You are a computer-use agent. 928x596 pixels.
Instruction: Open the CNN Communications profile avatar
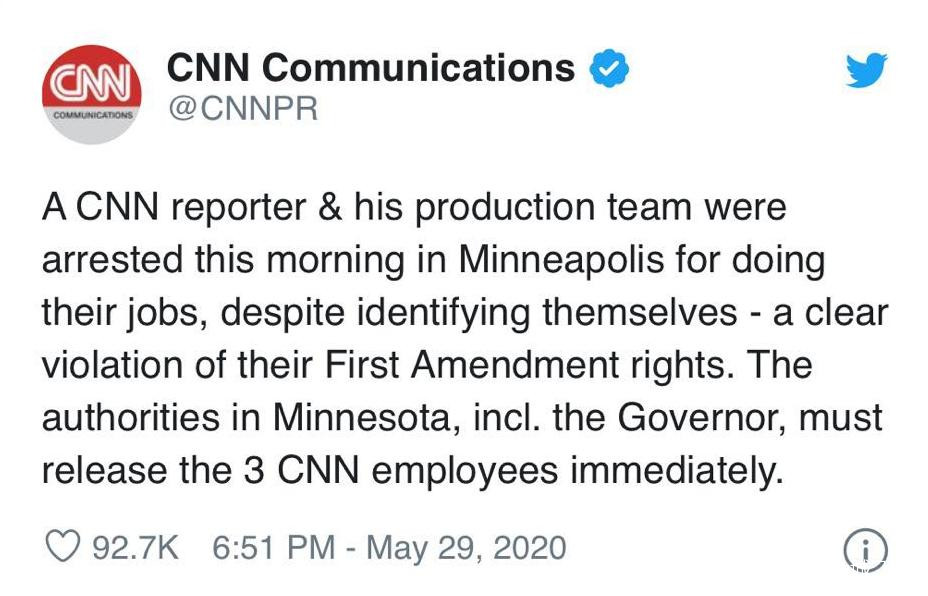[91, 94]
